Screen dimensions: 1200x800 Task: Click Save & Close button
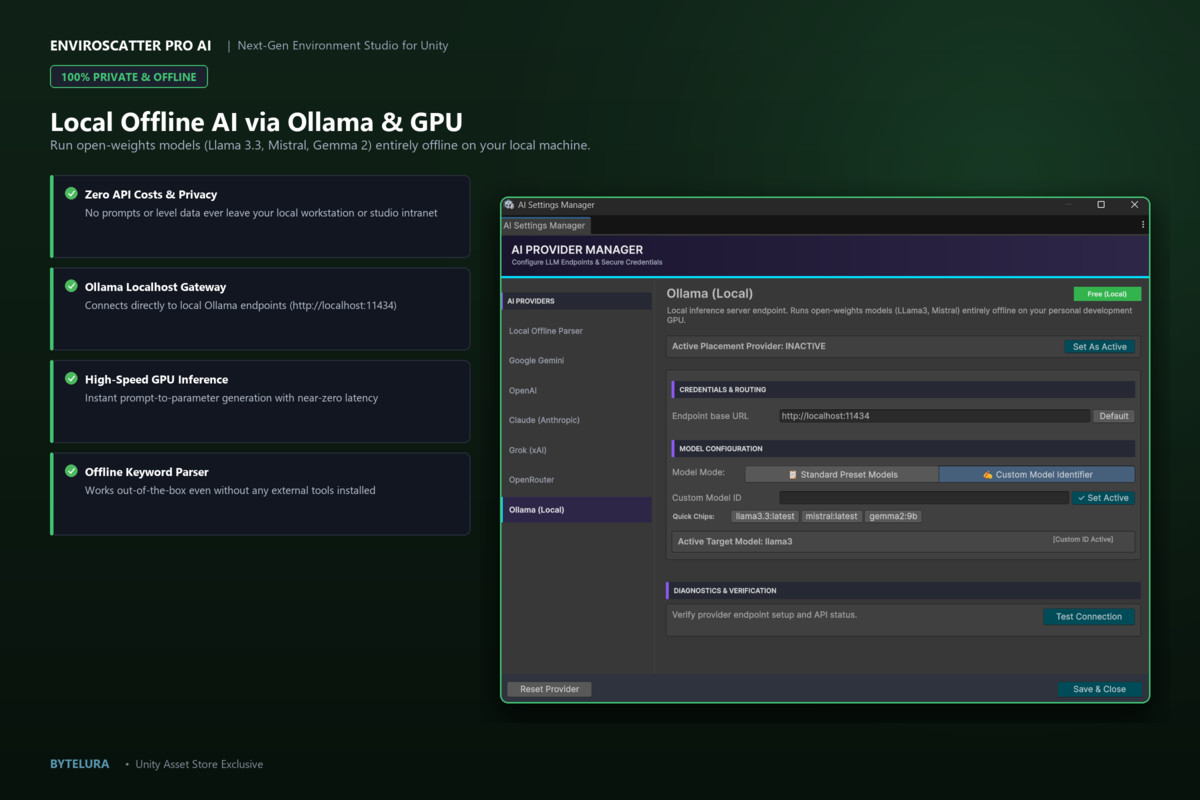[1099, 689]
